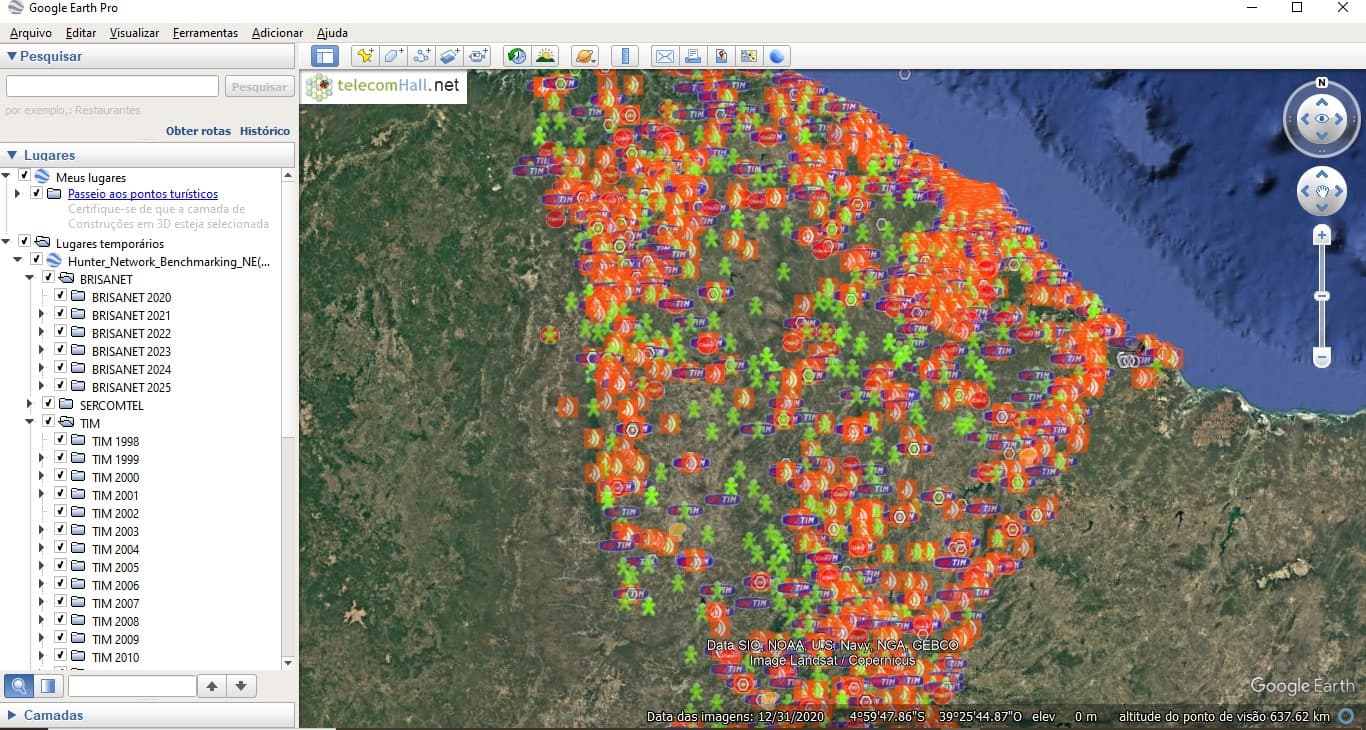Viewport: 1366px width, 730px height.
Task: Open the historical imagery clock tool
Action: [x=517, y=56]
